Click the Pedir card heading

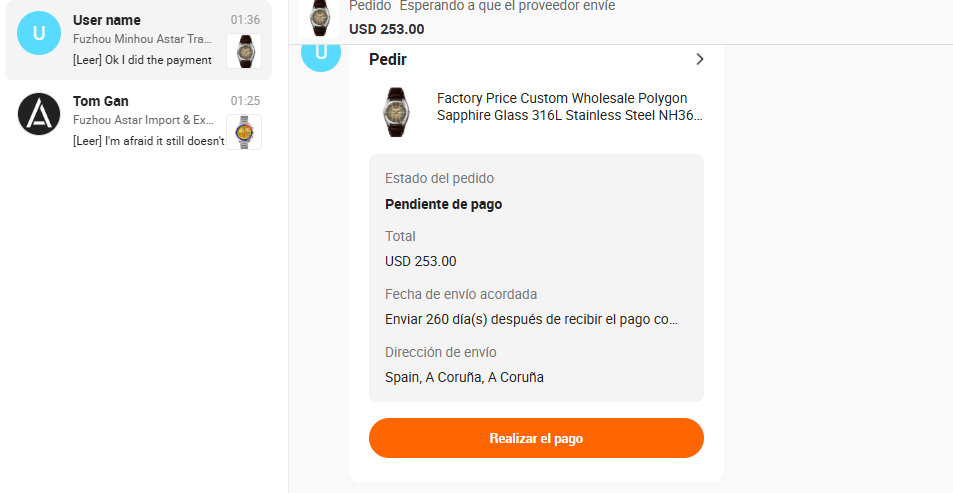point(388,59)
